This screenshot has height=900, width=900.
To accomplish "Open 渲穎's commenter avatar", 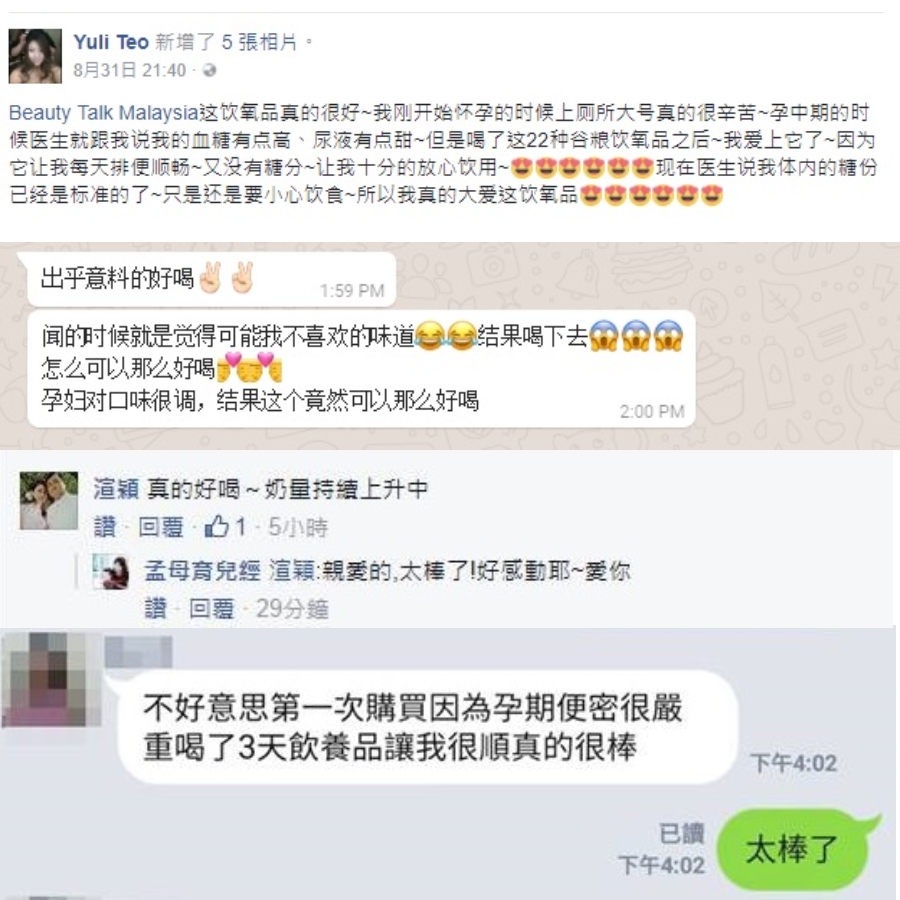I will (x=49, y=501).
